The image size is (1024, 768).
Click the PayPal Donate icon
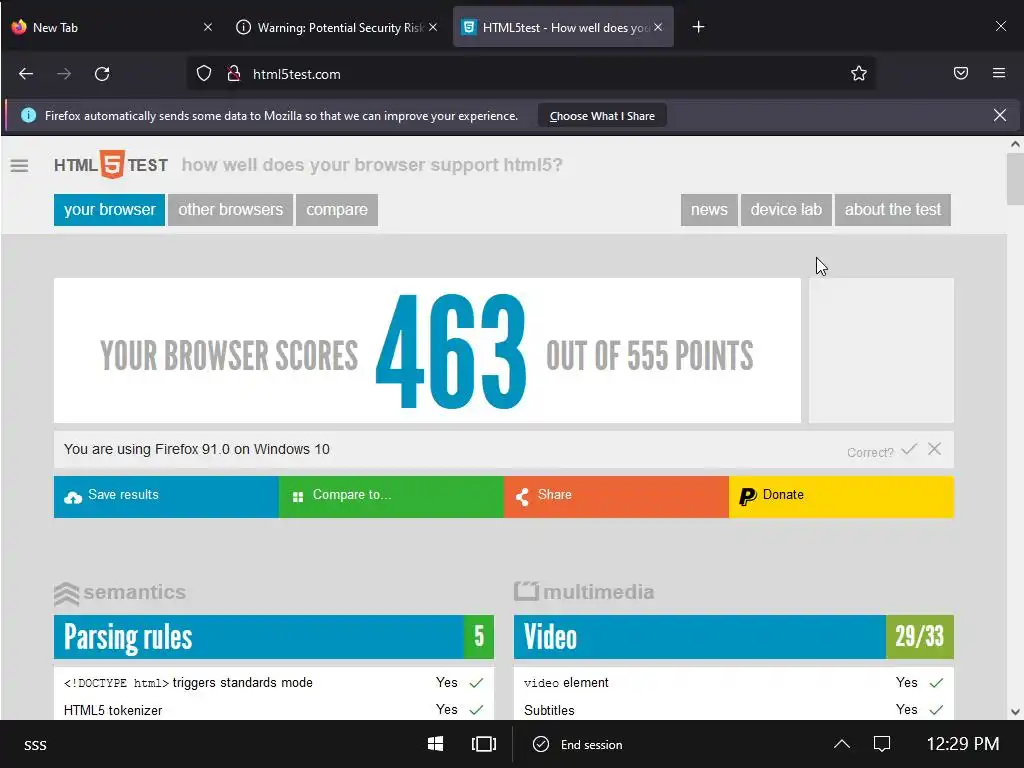748,497
